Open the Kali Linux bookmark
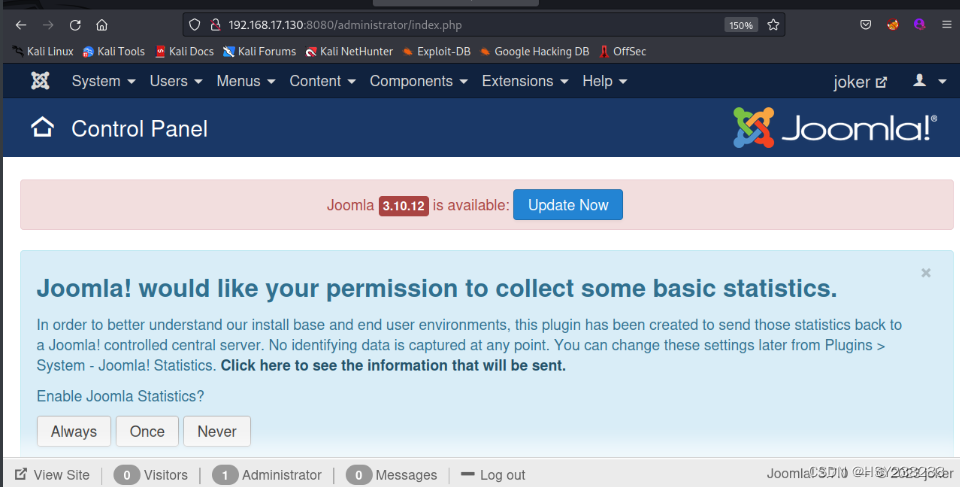960x487 pixels. click(x=43, y=51)
